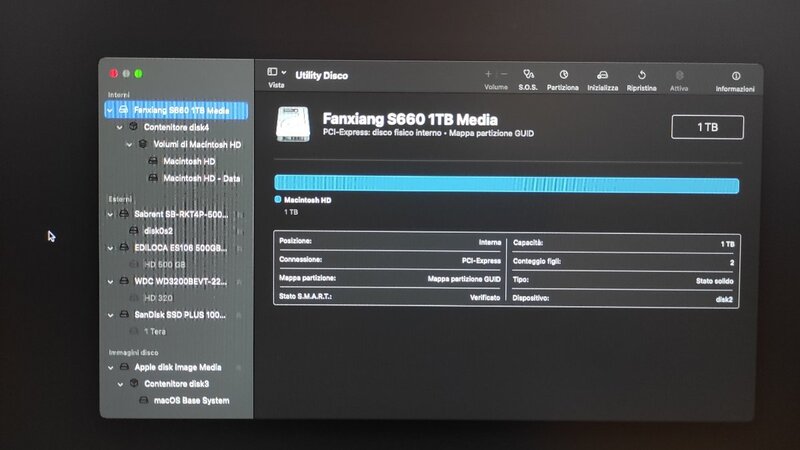This screenshot has height=450, width=800.
Task: Select Sabrent SB-RKT4P-500 external disk
Action: click(x=181, y=214)
